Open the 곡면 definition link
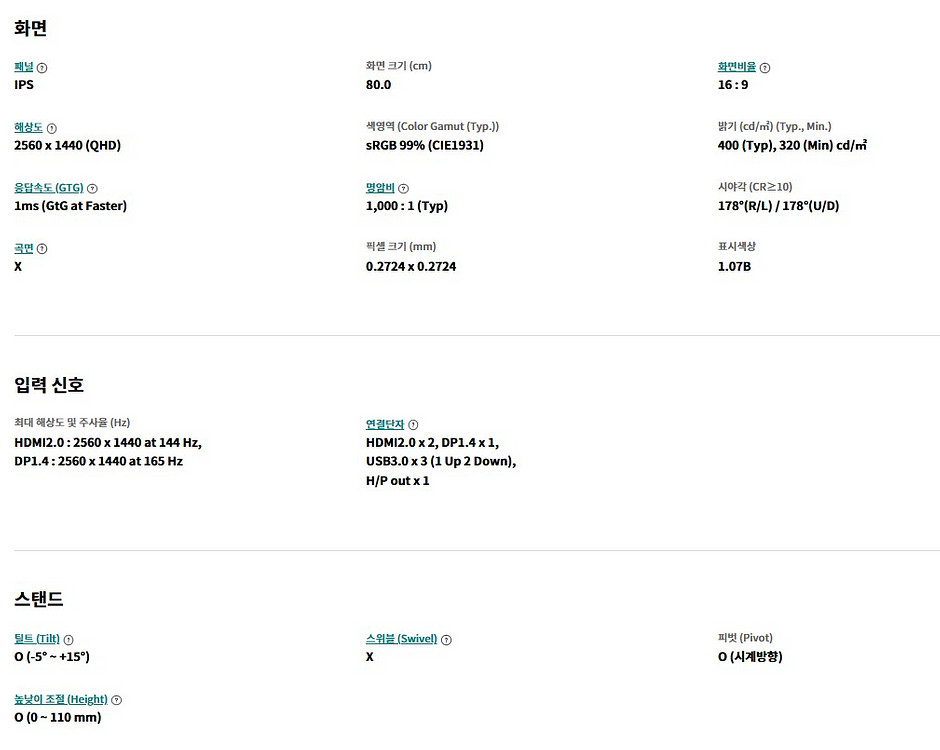This screenshot has height=750, width=940. point(24,248)
